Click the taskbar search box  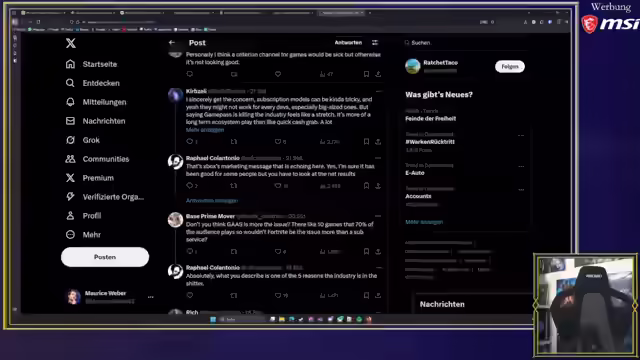[x=242, y=319]
